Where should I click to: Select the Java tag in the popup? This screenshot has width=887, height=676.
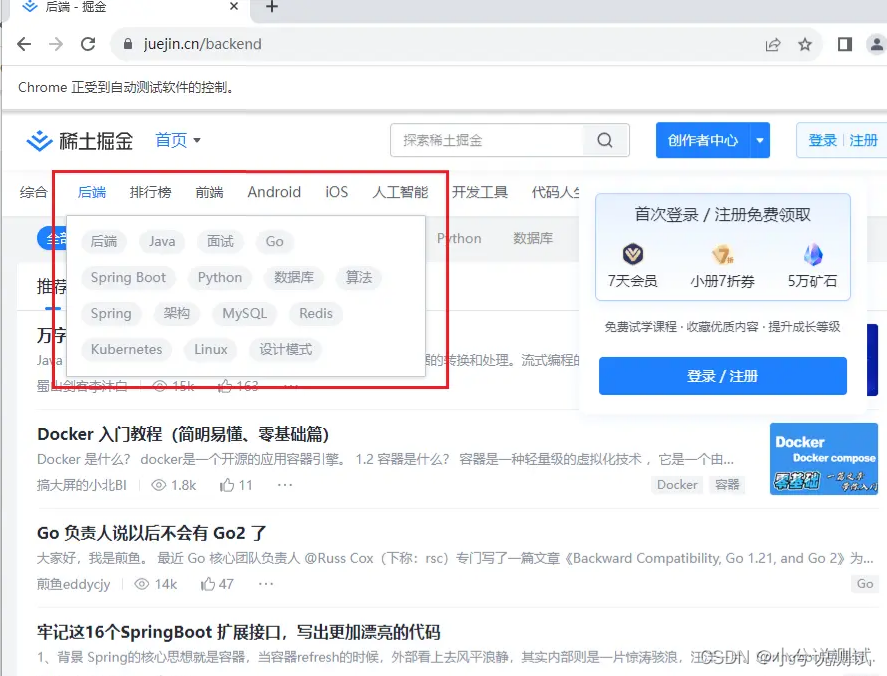(162, 242)
